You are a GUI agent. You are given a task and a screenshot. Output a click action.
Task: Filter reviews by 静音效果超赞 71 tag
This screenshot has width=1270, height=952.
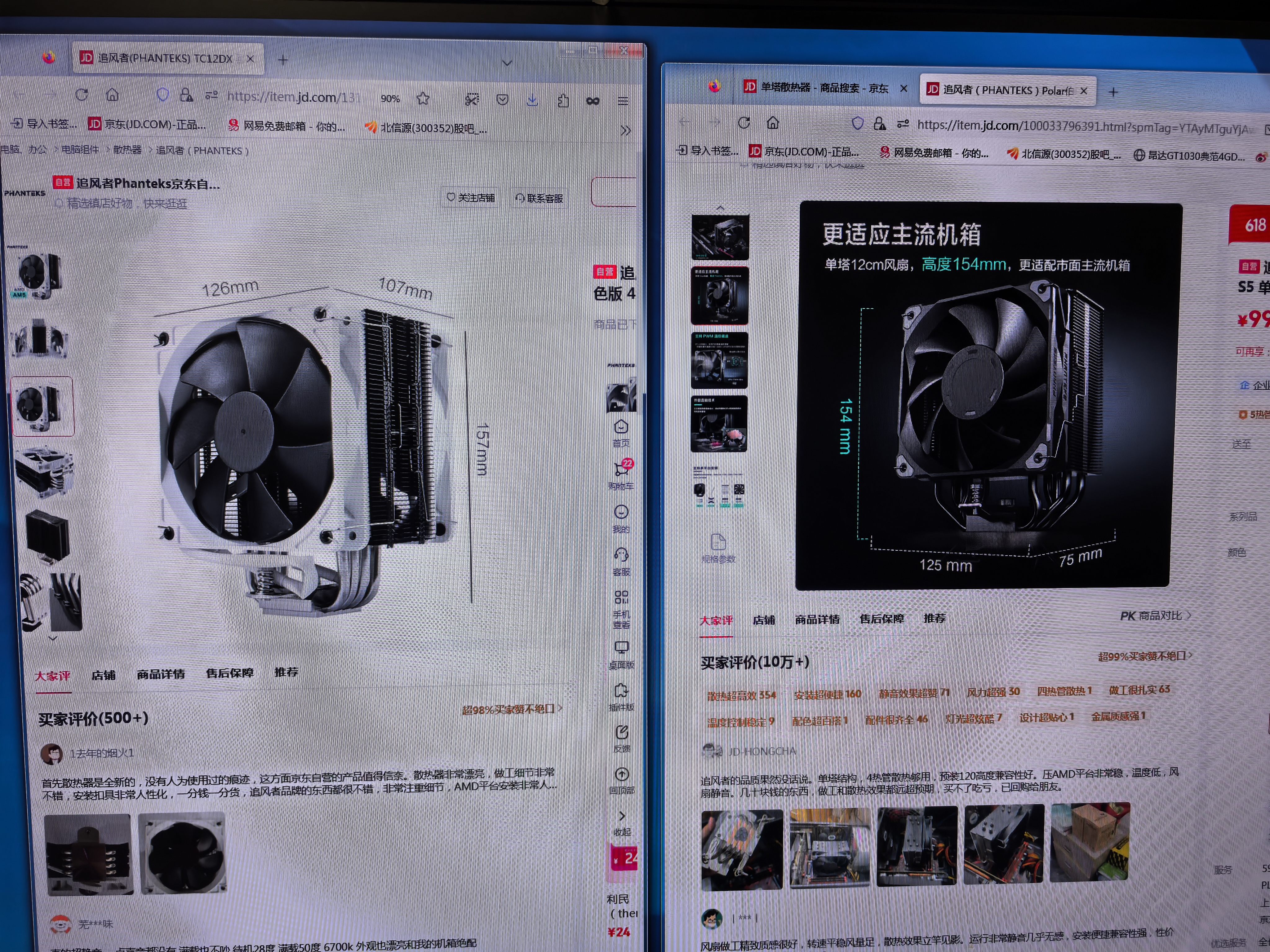tap(914, 693)
